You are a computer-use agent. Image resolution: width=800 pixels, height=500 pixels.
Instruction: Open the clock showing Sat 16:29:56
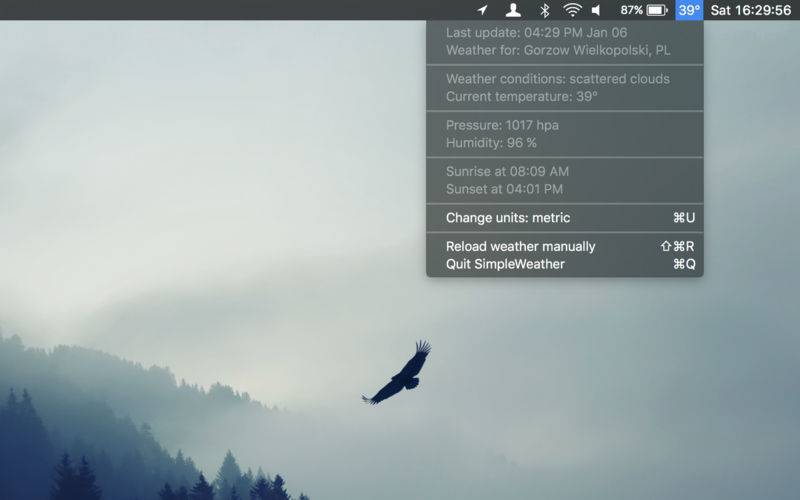click(x=751, y=10)
